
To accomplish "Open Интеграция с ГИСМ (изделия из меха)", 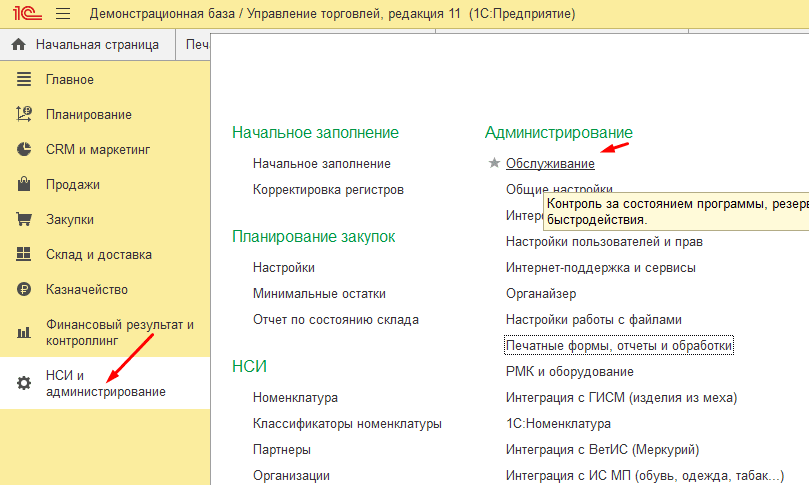I will pyautogui.click(x=621, y=398).
